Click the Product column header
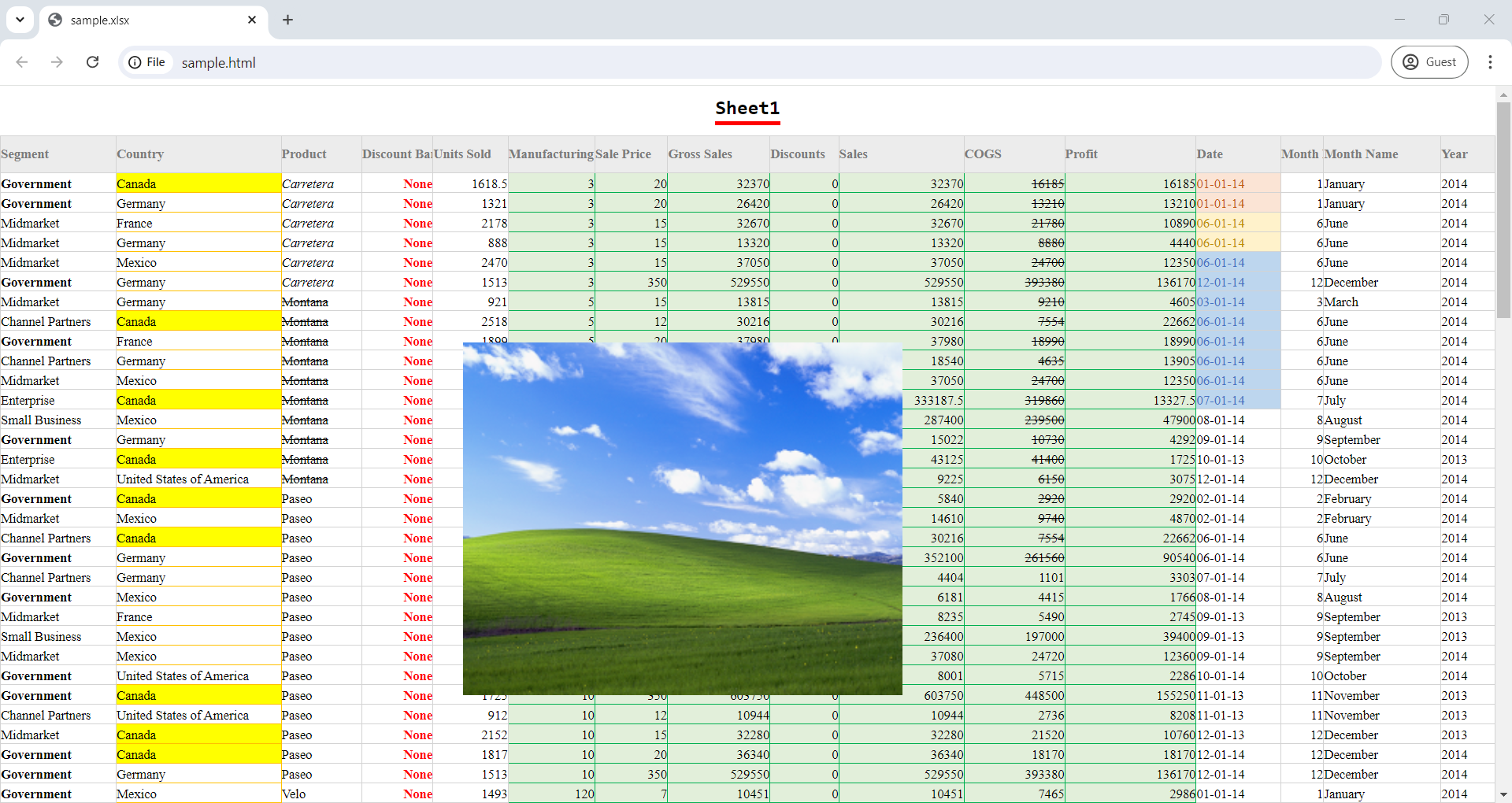This screenshot has width=1512, height=803. pyautogui.click(x=321, y=154)
